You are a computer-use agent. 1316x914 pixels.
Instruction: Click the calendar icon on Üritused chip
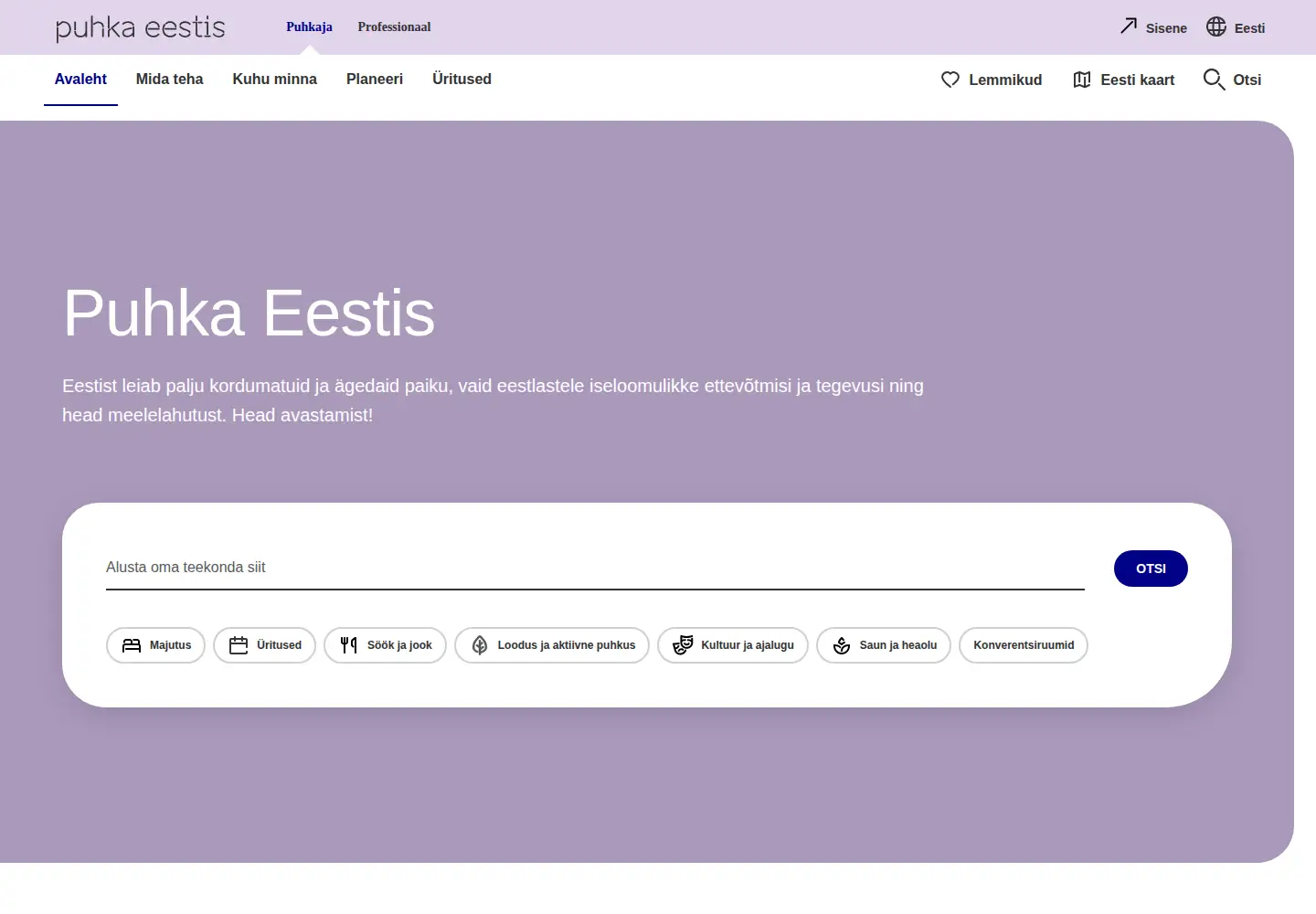coord(239,645)
